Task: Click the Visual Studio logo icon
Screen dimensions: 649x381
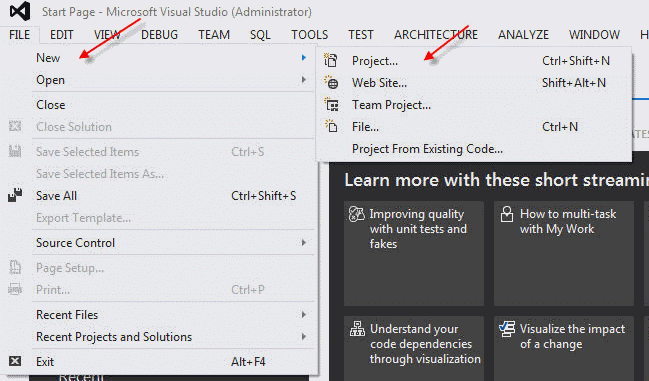Action: click(x=20, y=11)
